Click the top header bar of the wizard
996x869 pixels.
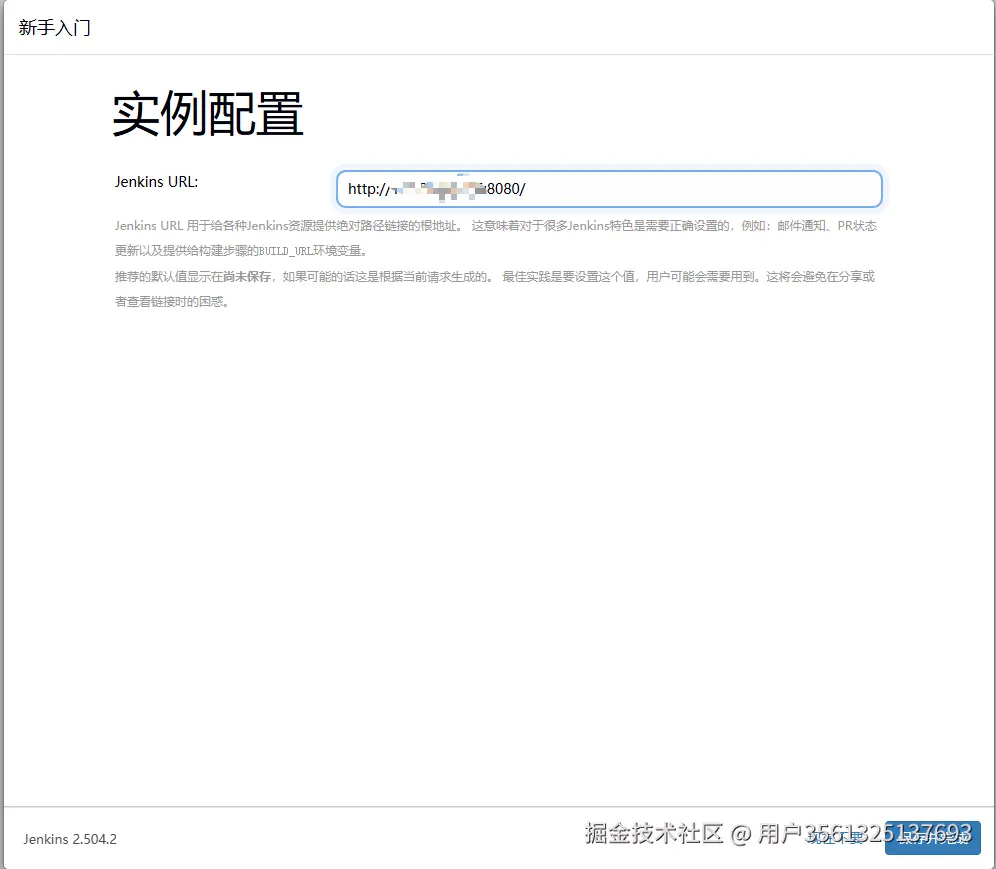[498, 27]
